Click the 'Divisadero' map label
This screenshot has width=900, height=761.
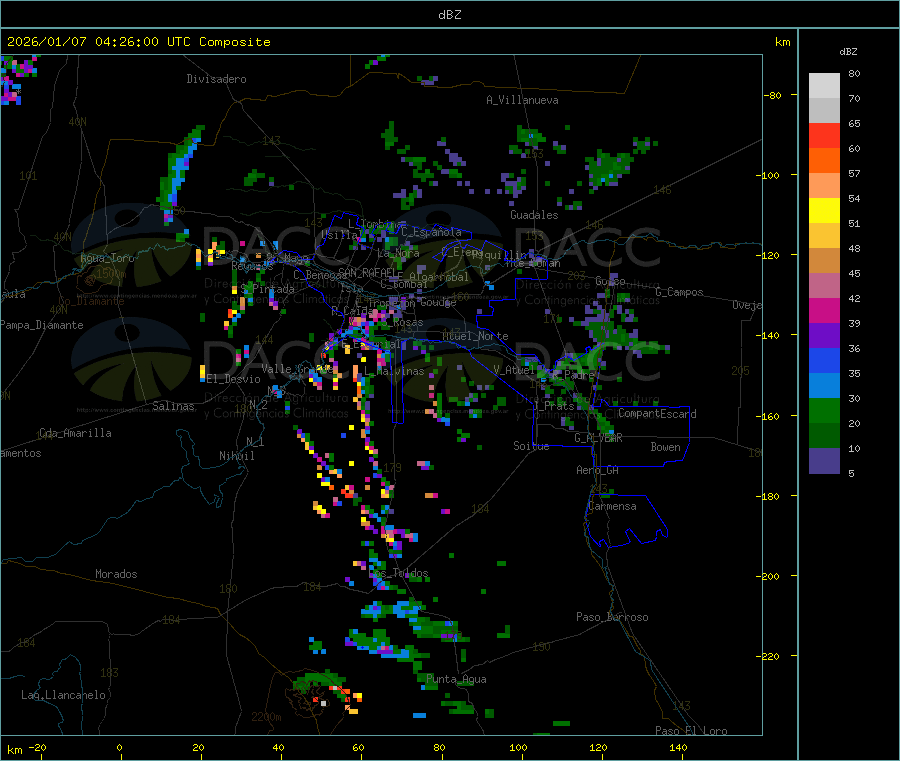point(216,79)
